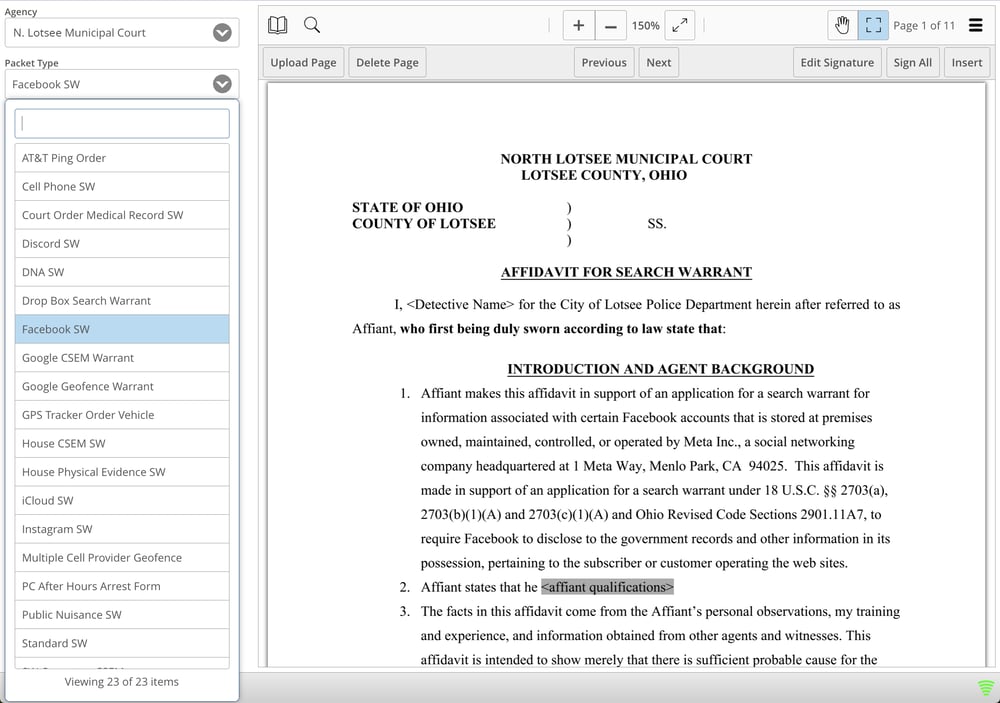This screenshot has height=703, width=1000.
Task: Open the Edit Signature button
Action: pos(837,63)
